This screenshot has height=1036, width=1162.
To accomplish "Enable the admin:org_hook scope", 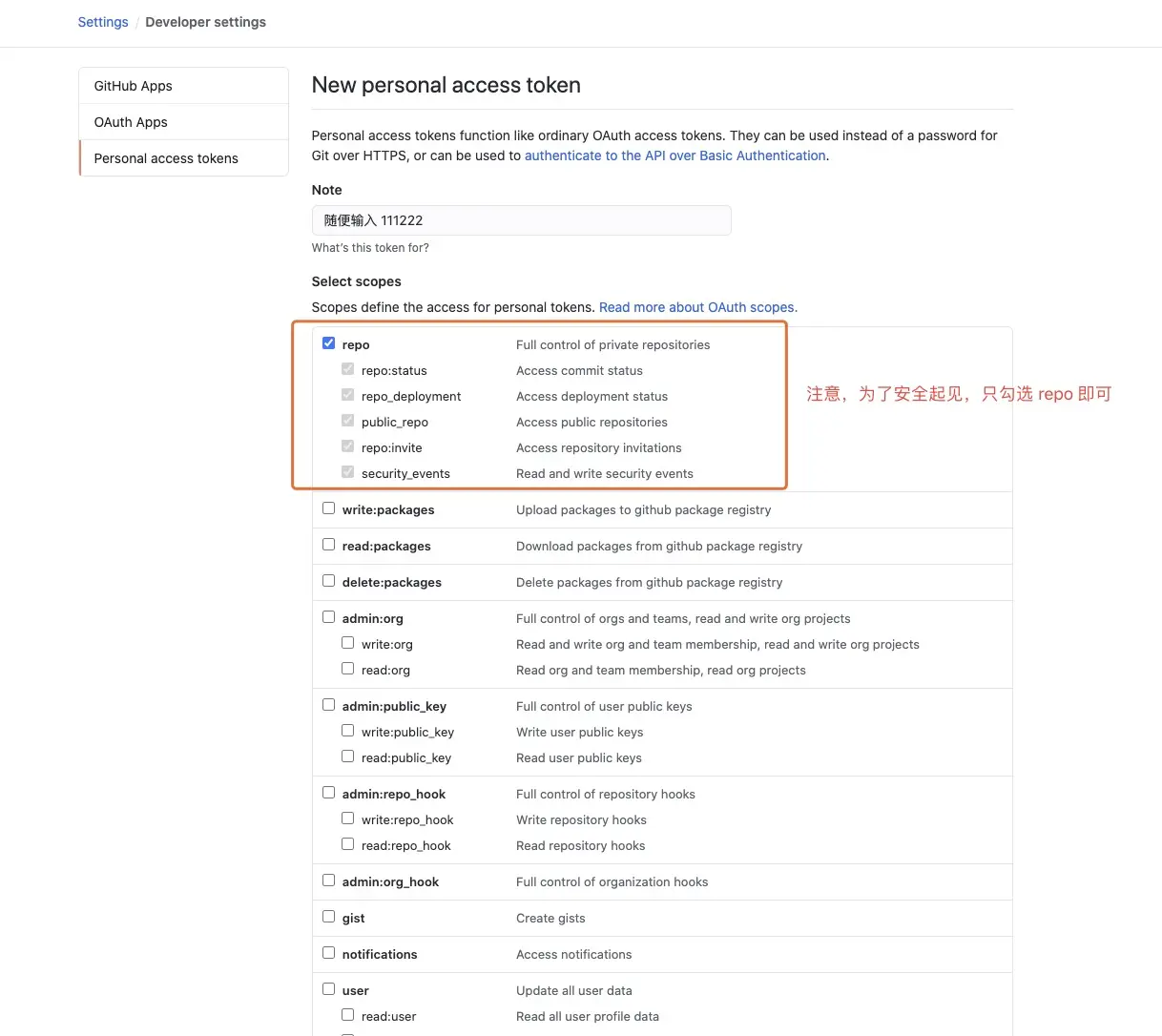I will (x=328, y=881).
